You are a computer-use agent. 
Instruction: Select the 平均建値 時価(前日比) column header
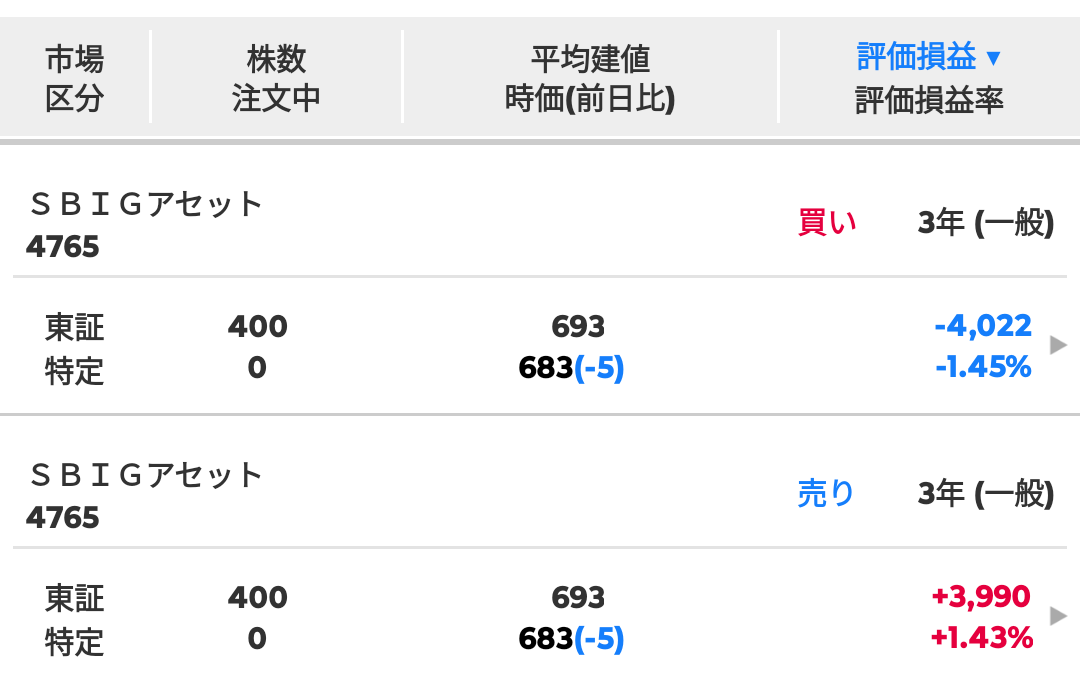(x=590, y=78)
